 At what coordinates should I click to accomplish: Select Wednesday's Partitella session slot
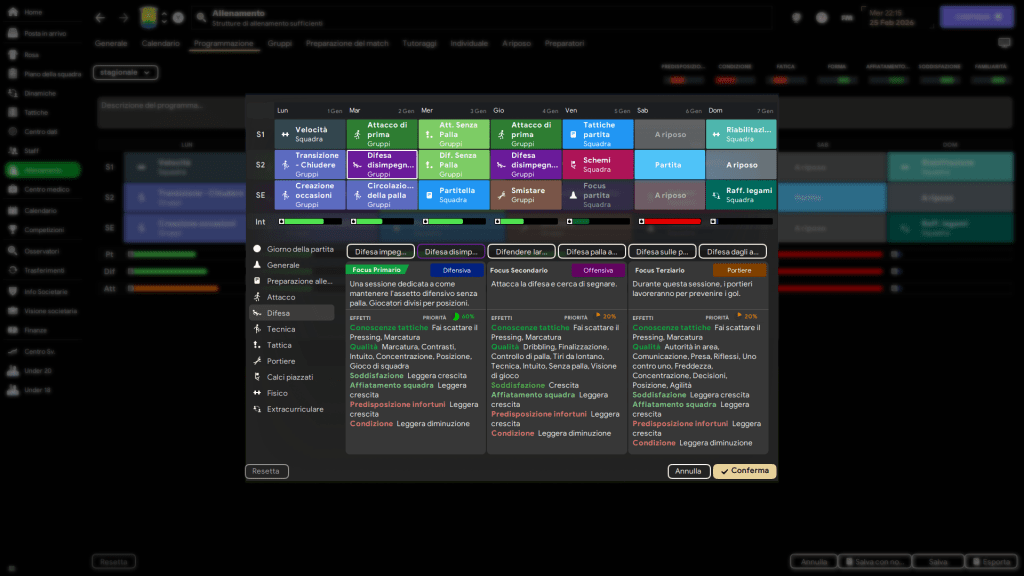454,194
